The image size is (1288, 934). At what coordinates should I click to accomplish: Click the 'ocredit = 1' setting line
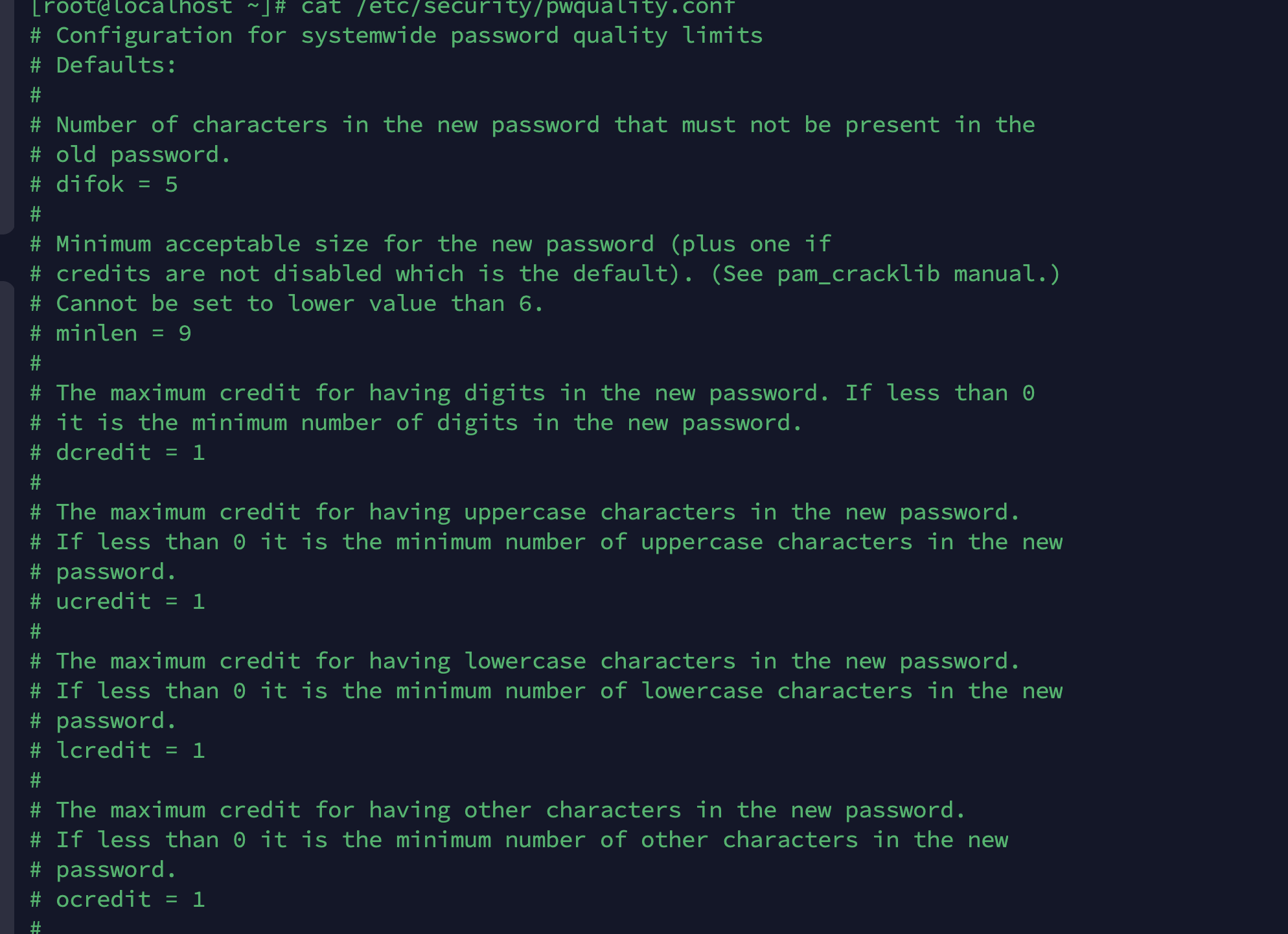coord(130,900)
